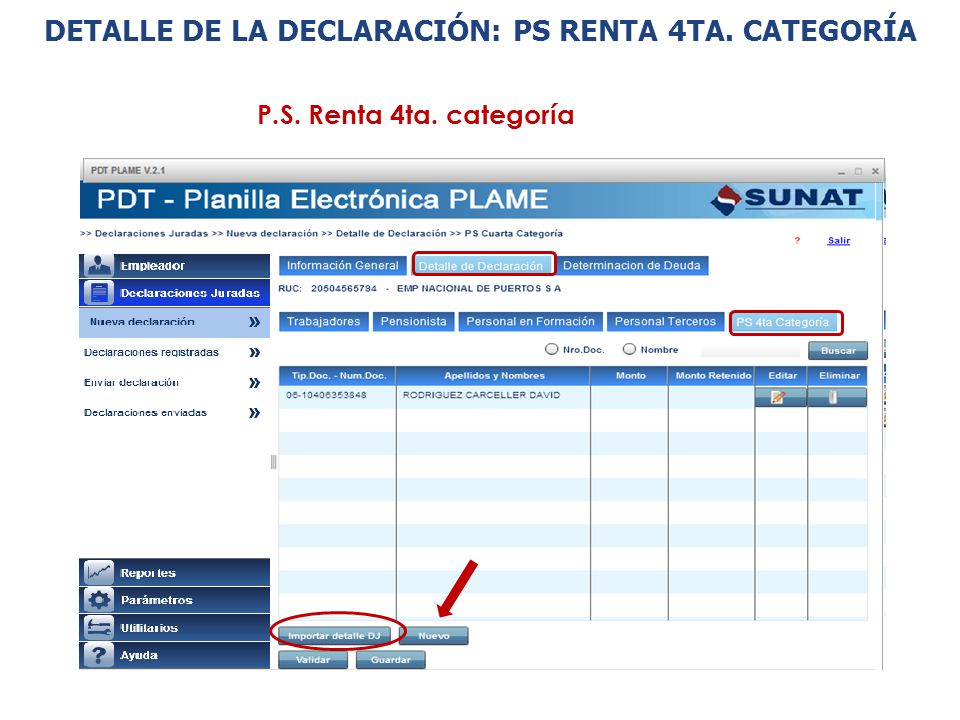The width and height of the screenshot is (960, 720).
Task: Click the Ayuda question mark icon
Action: 99,655
